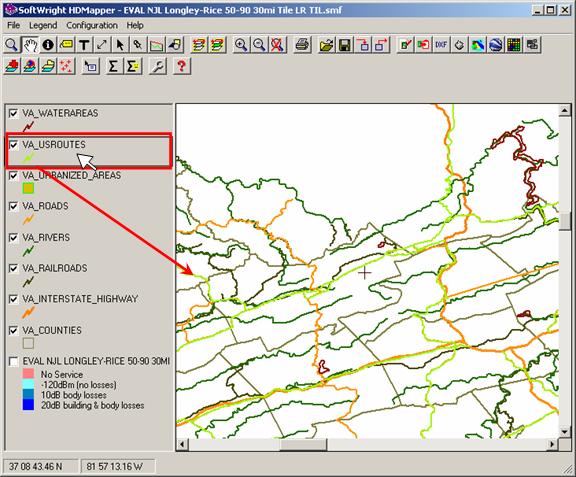Click the information query tool icon
Viewport: 576px width, 477px height.
pyautogui.click(x=48, y=45)
